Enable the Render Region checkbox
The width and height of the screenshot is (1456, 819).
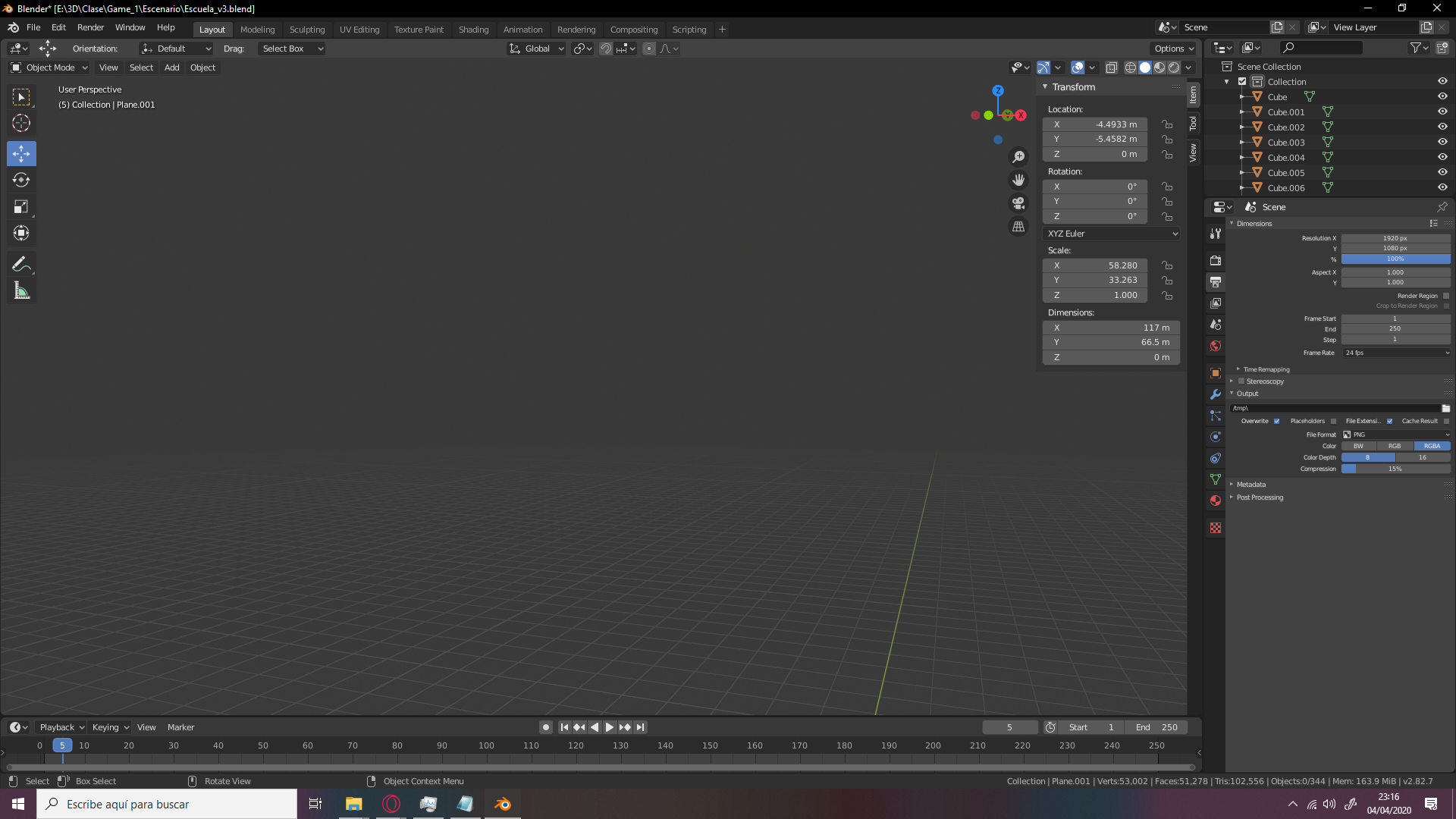tap(1446, 297)
